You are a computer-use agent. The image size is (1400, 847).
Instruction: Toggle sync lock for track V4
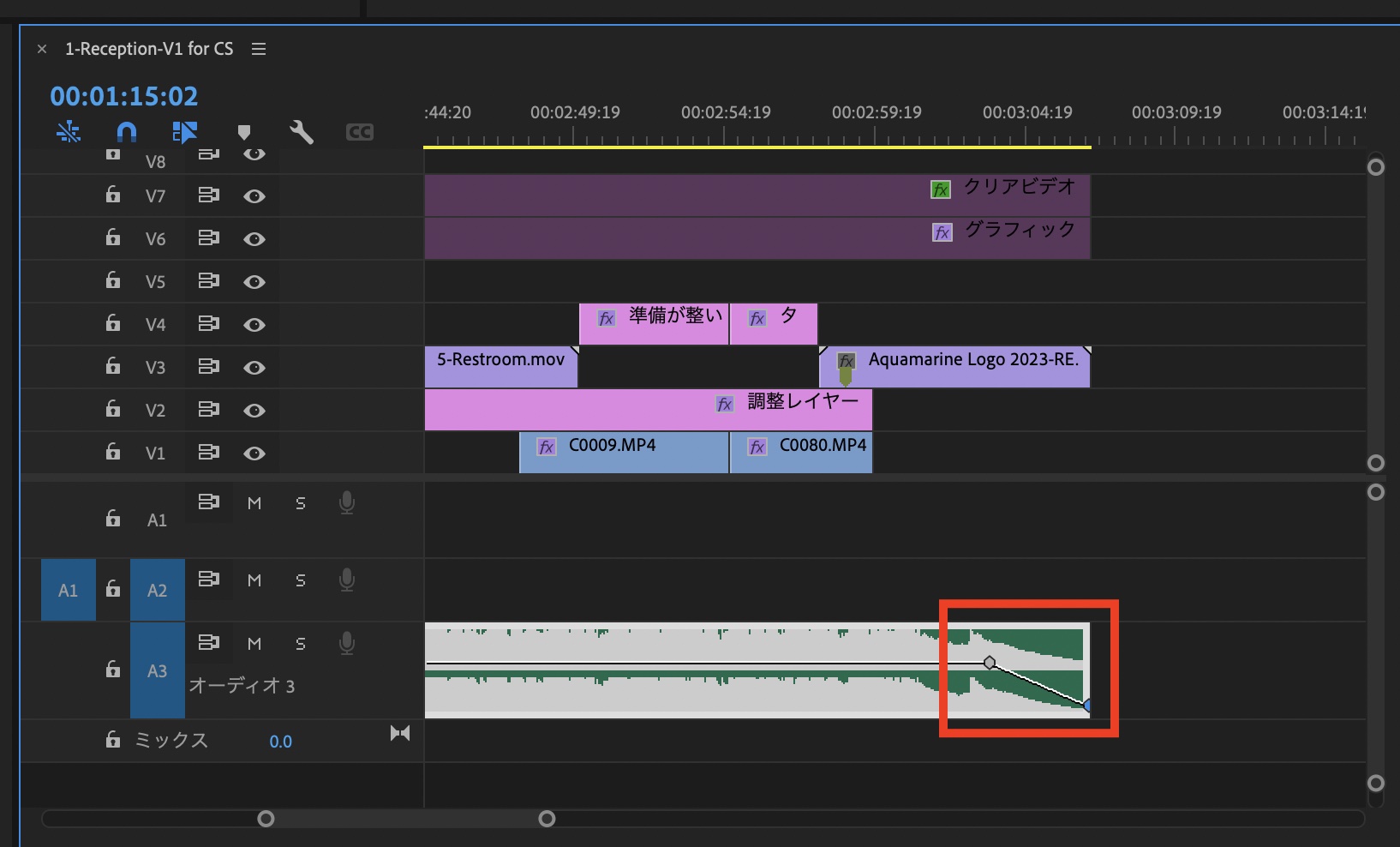[x=208, y=324]
